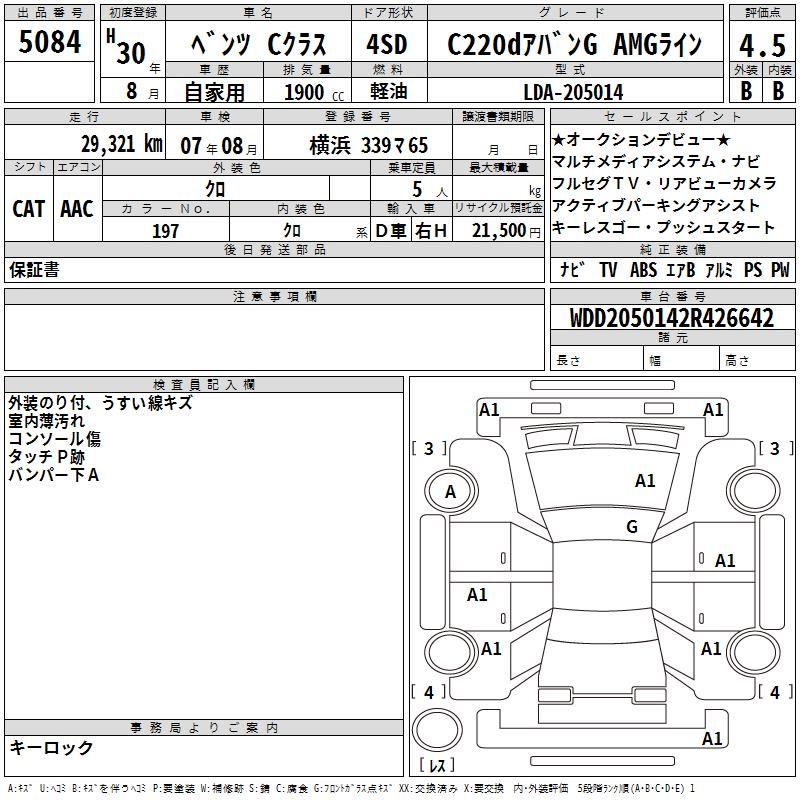The height and width of the screenshot is (800, 800).
Task: Click the 車台番号 header
Action: coord(673,296)
